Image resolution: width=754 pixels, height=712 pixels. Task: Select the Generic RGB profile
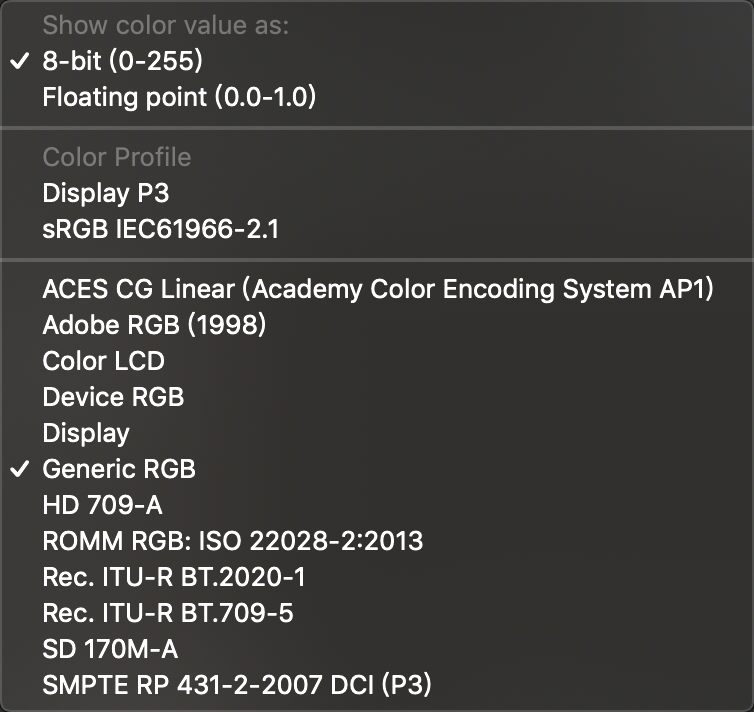119,469
